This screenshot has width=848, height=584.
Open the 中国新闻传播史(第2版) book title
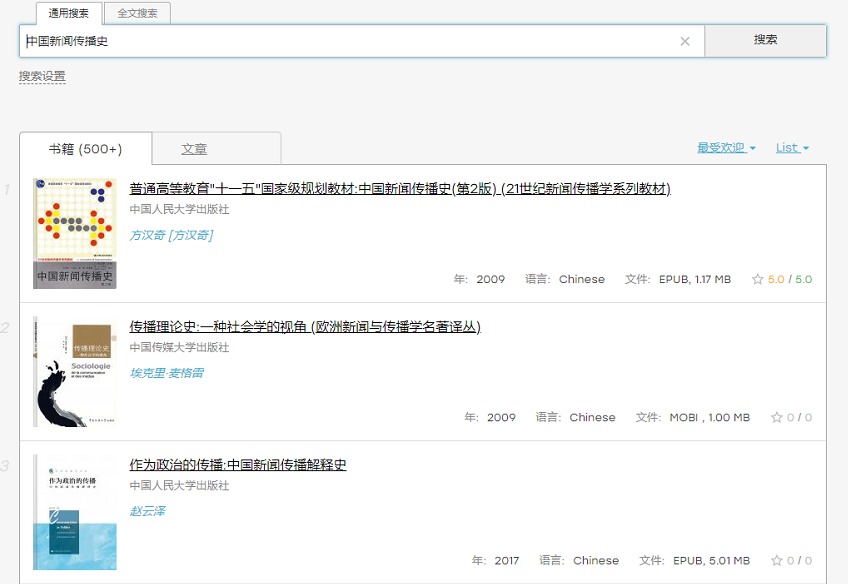[399, 189]
